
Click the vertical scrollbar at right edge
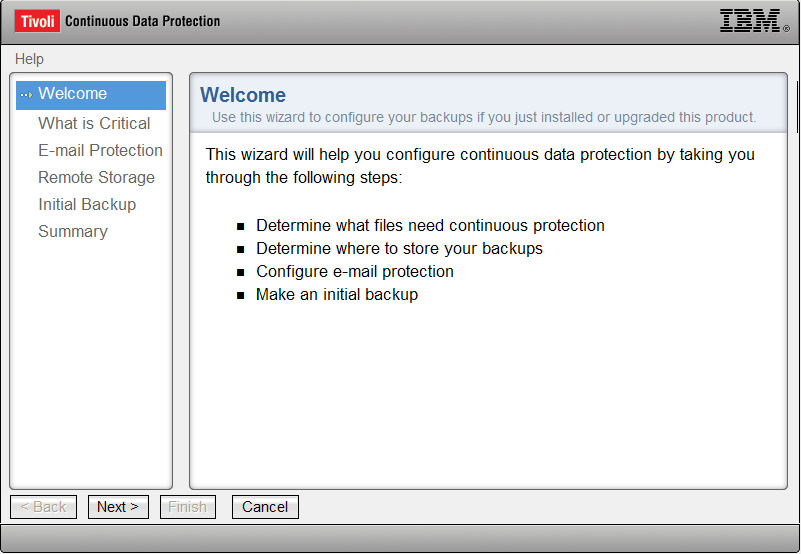797,107
